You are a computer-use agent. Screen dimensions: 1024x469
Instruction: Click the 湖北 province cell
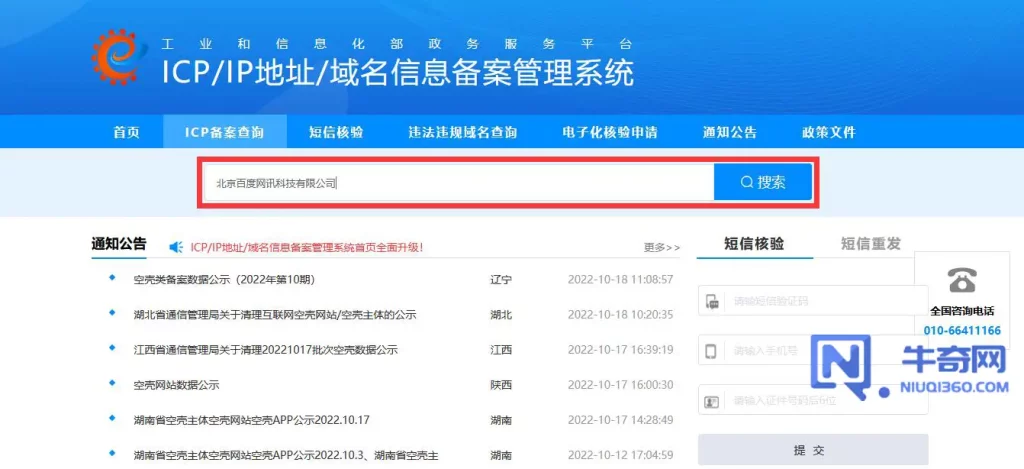click(x=501, y=315)
